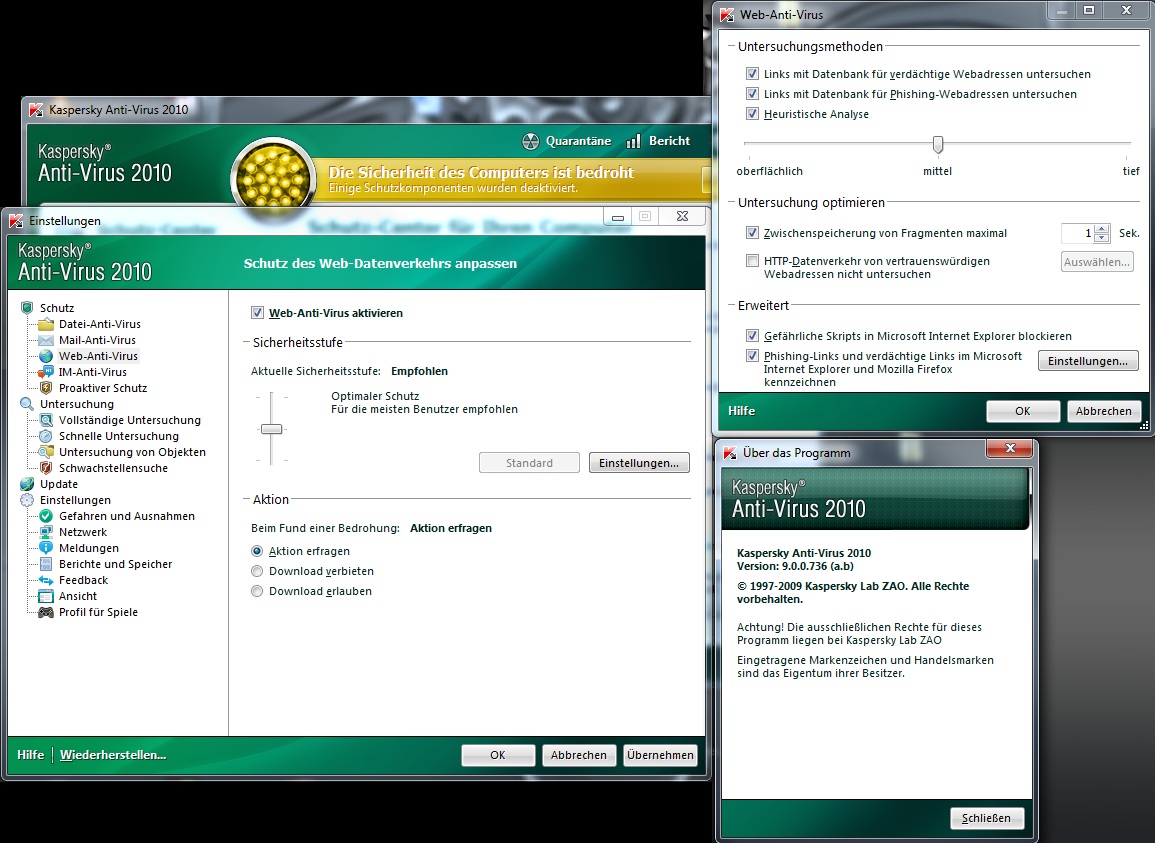
Task: Toggle Phishing-Links kennzeichnen checkbox
Action: (x=752, y=356)
